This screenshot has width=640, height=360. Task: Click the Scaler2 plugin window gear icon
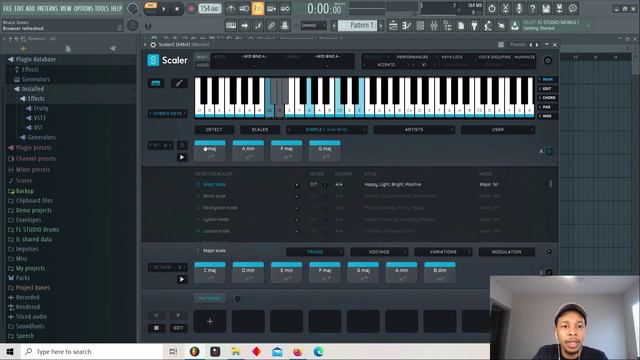tap(153, 44)
